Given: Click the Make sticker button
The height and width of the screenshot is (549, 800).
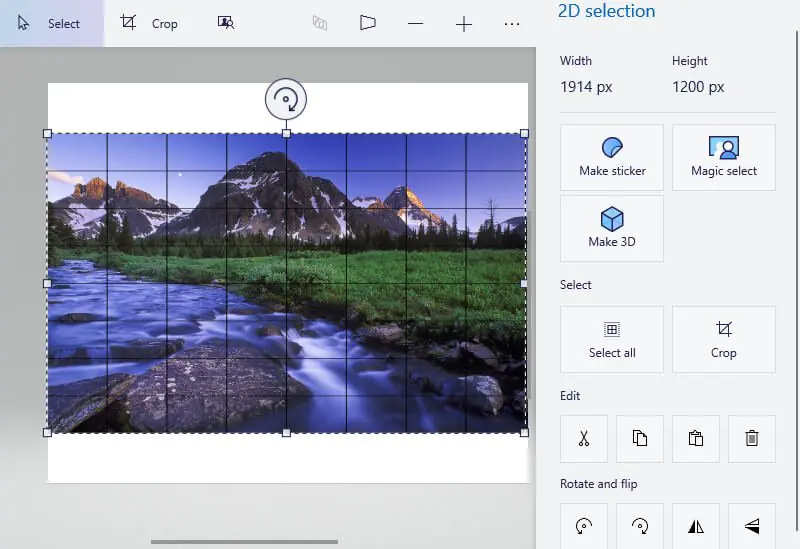Looking at the screenshot, I should (612, 157).
